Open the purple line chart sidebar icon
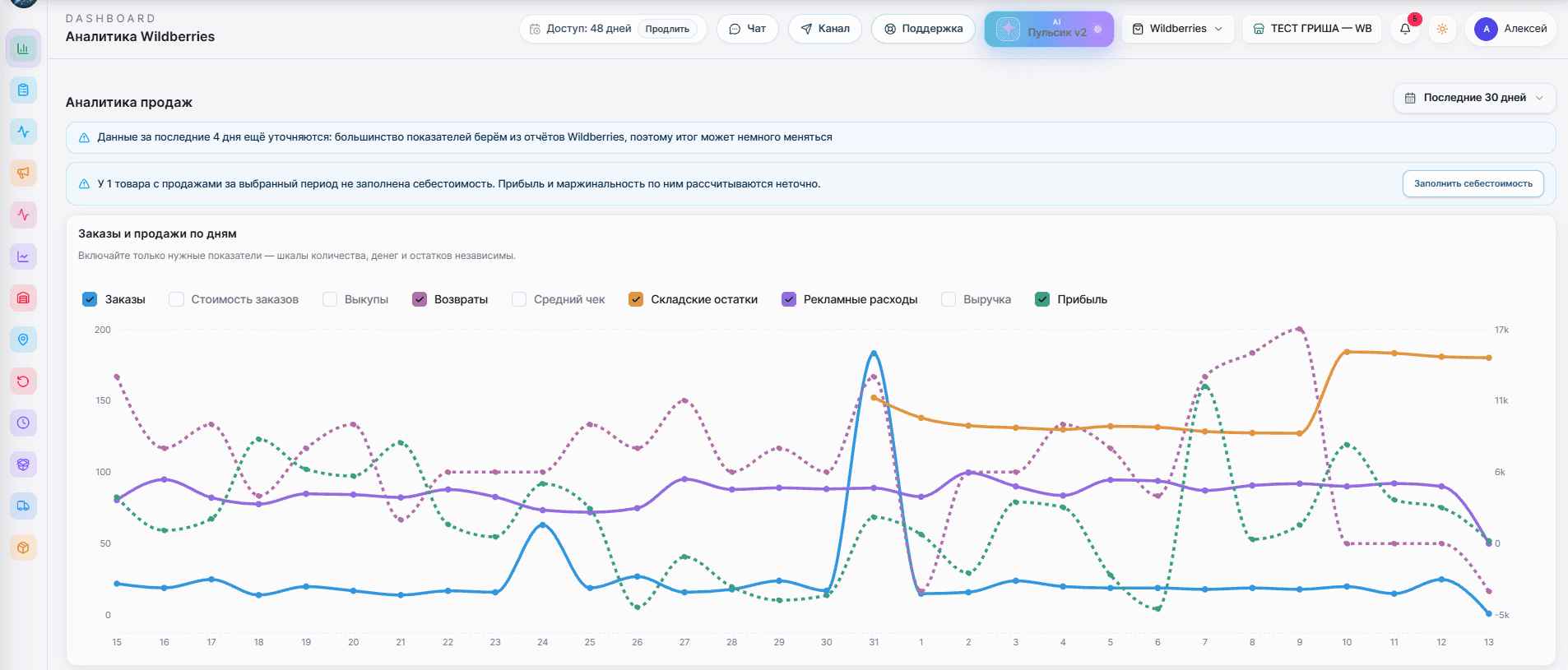The height and width of the screenshot is (670, 1568). click(23, 256)
